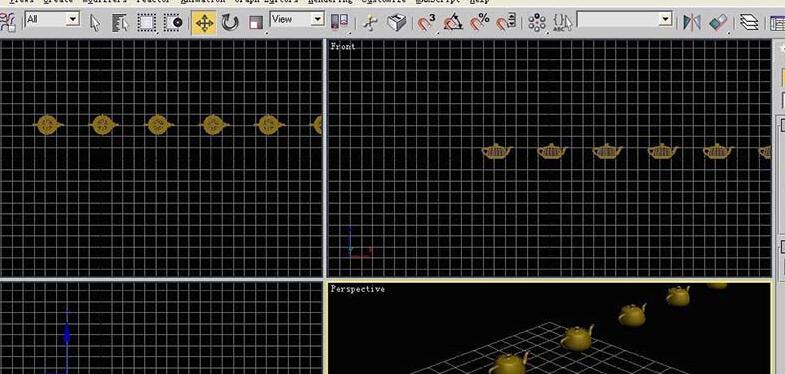This screenshot has height=374, width=785.
Task: Choose the Rectangular Selection Region tool
Action: pyautogui.click(x=146, y=23)
